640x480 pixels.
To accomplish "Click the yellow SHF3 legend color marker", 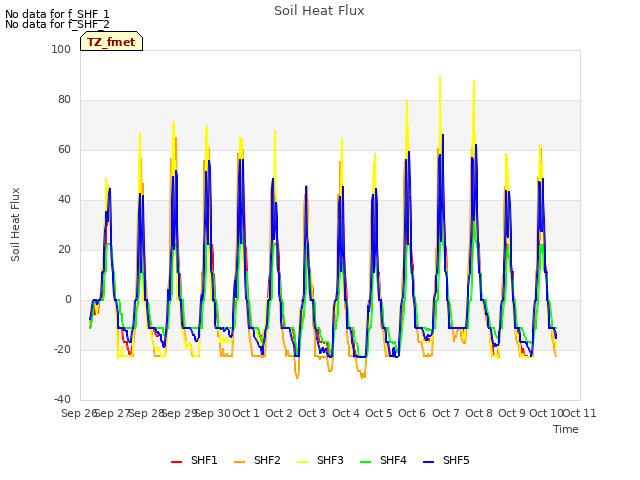I will click(302, 462).
